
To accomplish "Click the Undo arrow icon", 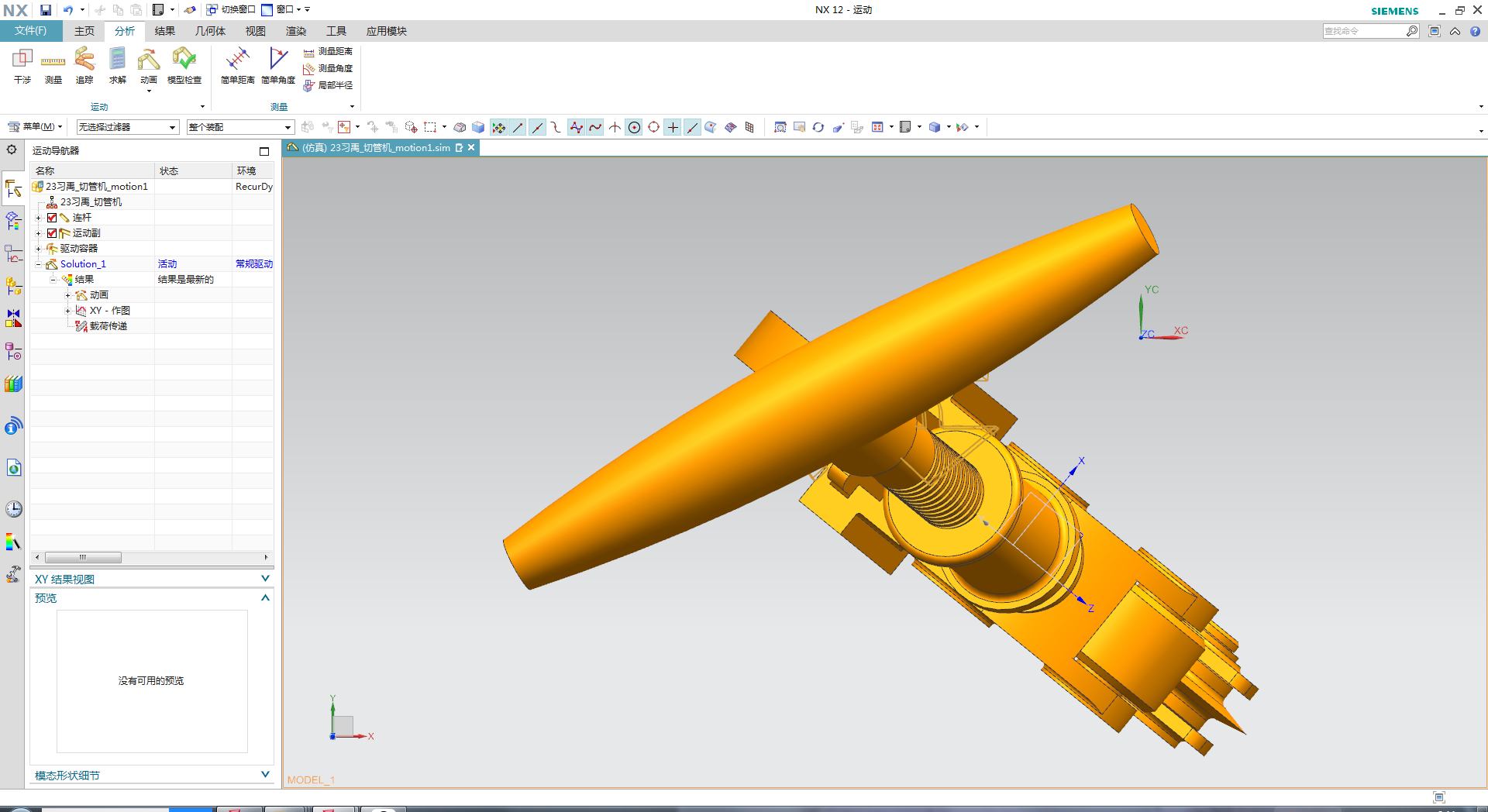I will pyautogui.click(x=68, y=10).
